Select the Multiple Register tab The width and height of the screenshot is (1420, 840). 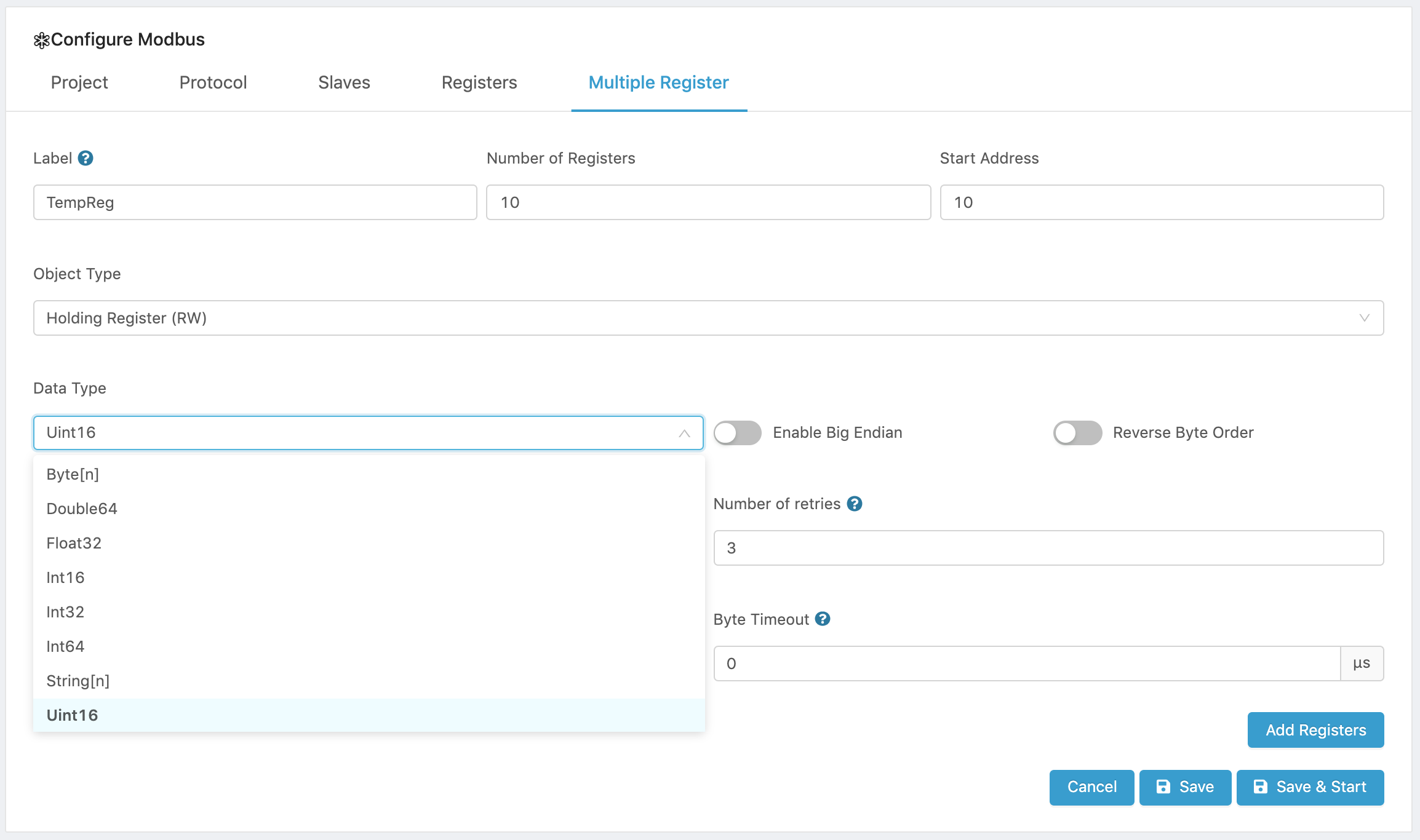(x=659, y=82)
